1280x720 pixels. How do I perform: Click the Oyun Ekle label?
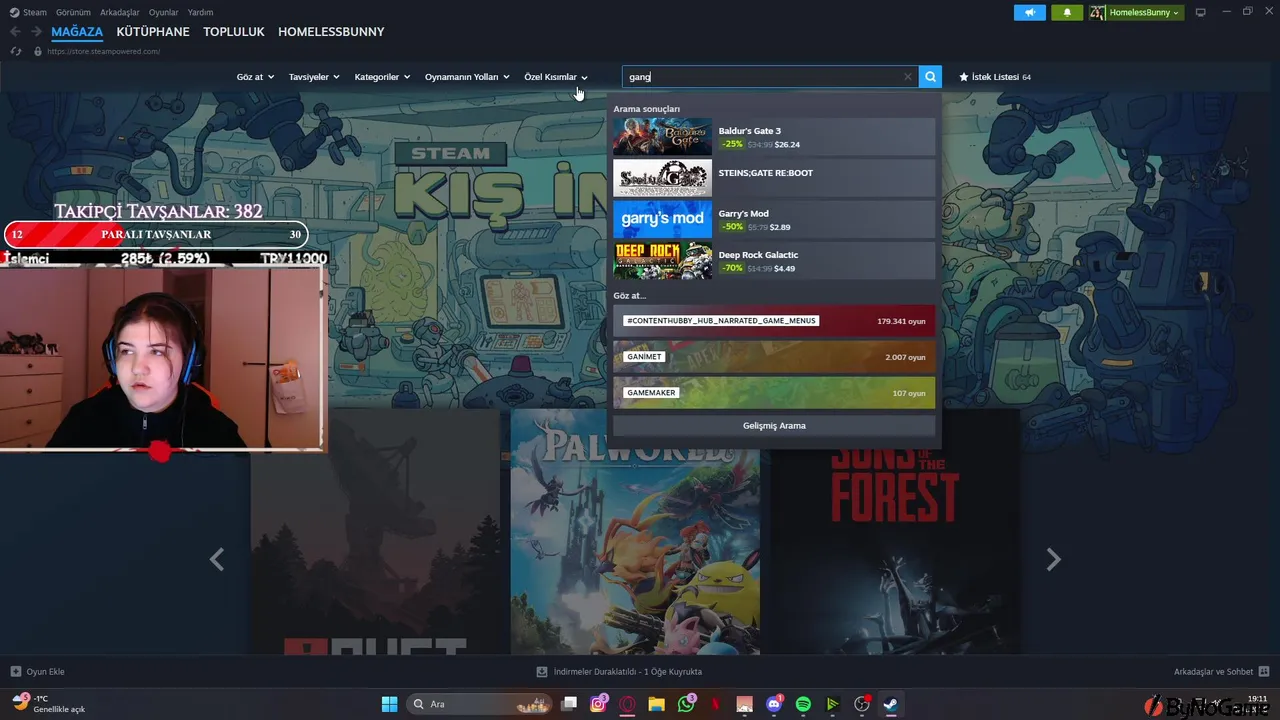[x=45, y=672]
